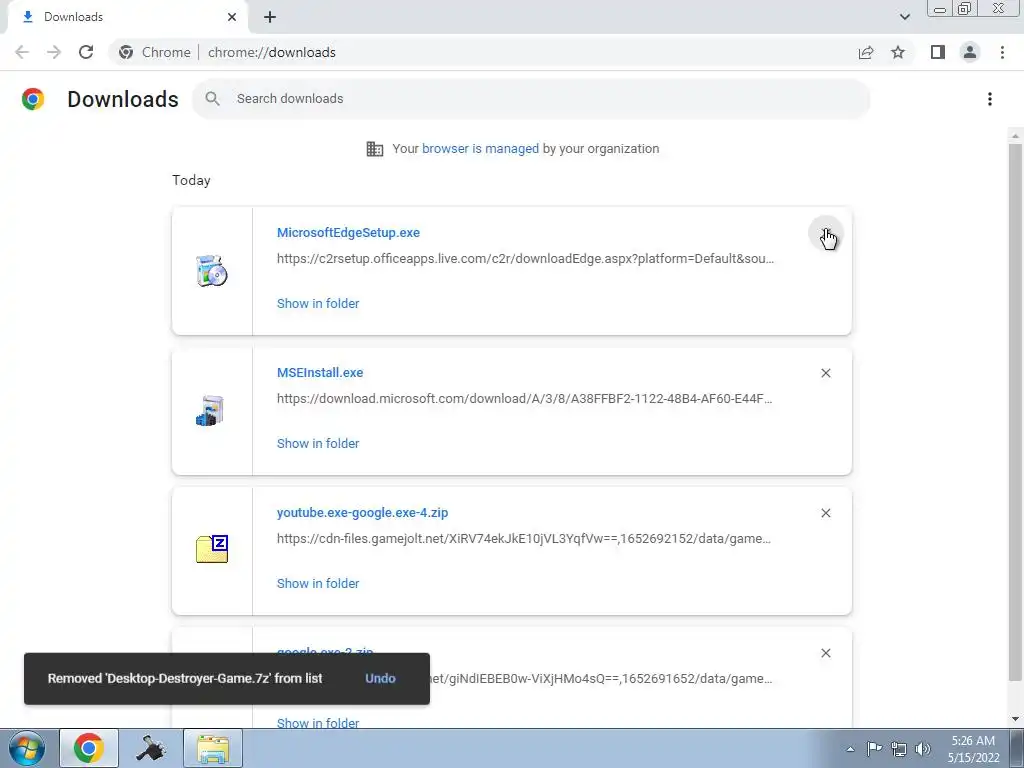1024x768 pixels.
Task: Click the MicrosoftEdgeSetup.exe file icon
Action: pos(212,270)
